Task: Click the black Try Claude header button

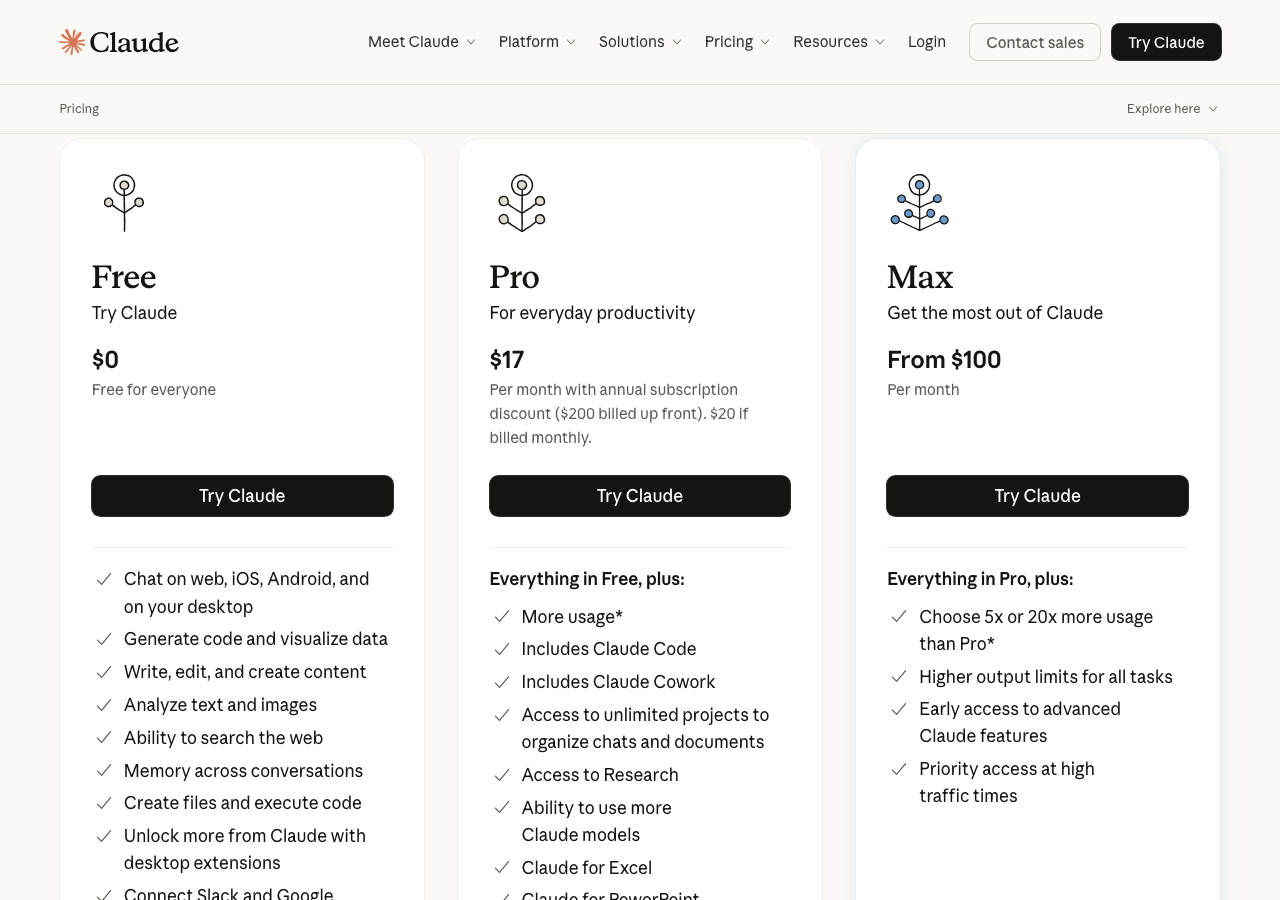Action: 1166,42
